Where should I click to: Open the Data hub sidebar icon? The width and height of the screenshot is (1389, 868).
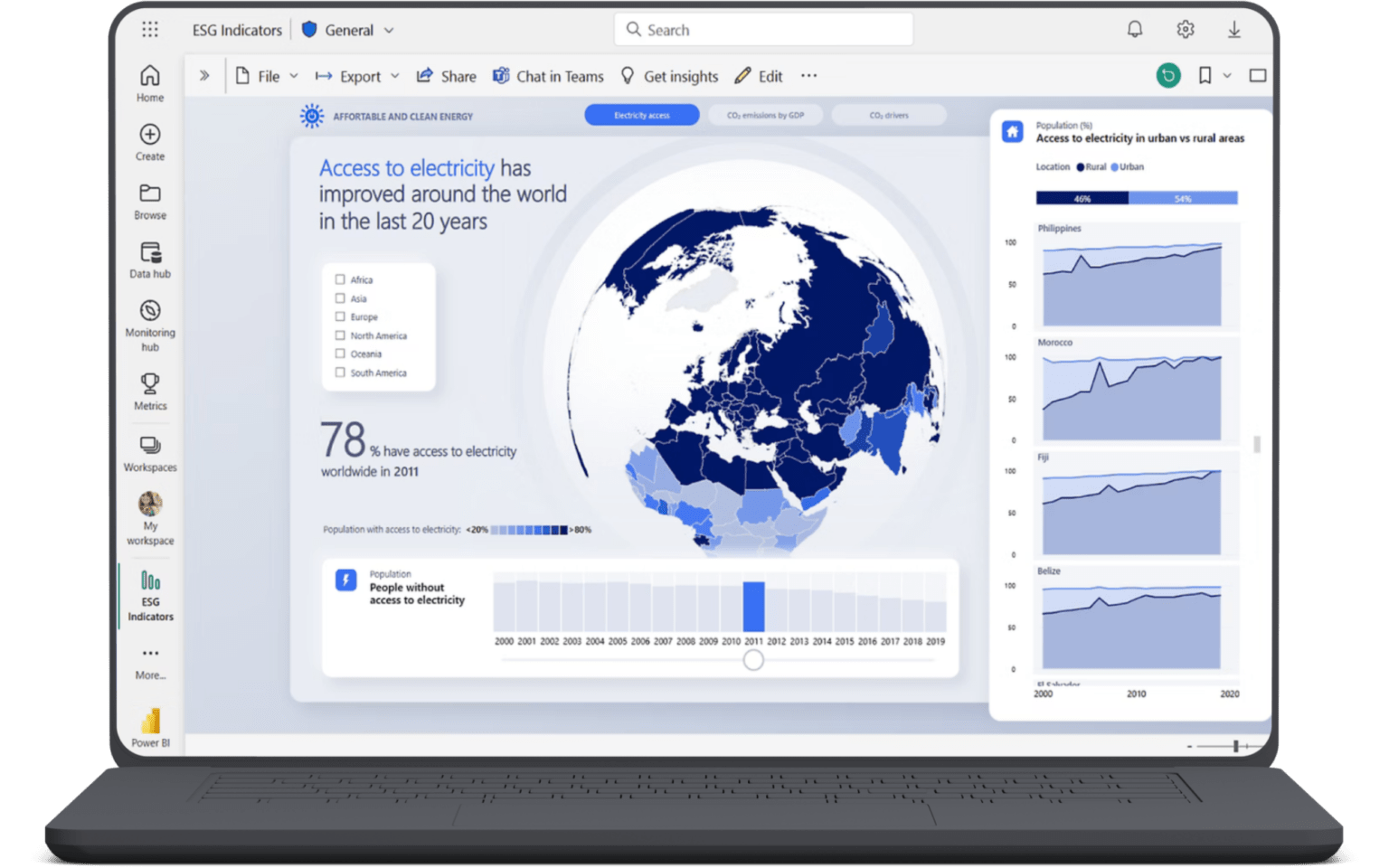point(150,253)
